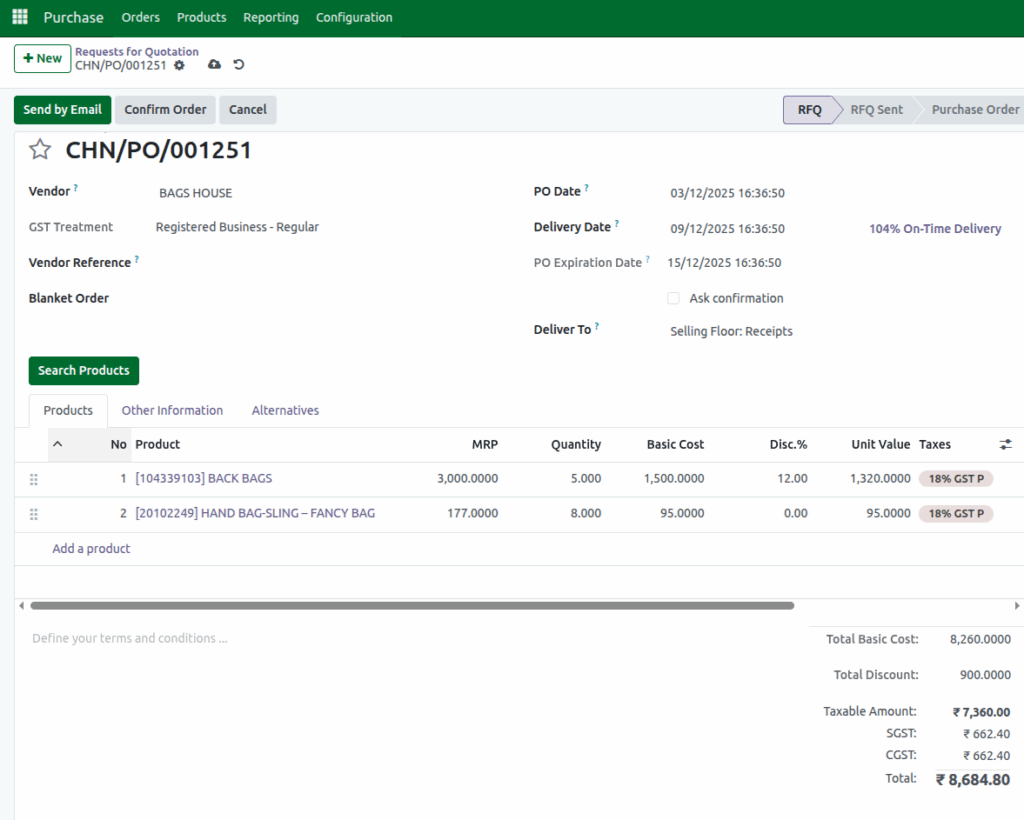
Task: Open the Products dropdown menu
Action: tap(201, 17)
